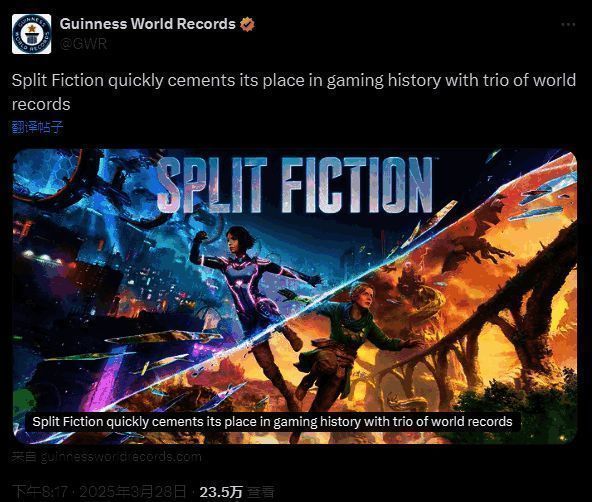Click the Guinness World Records account name
This screenshot has height=502, width=592.
[x=148, y=24]
